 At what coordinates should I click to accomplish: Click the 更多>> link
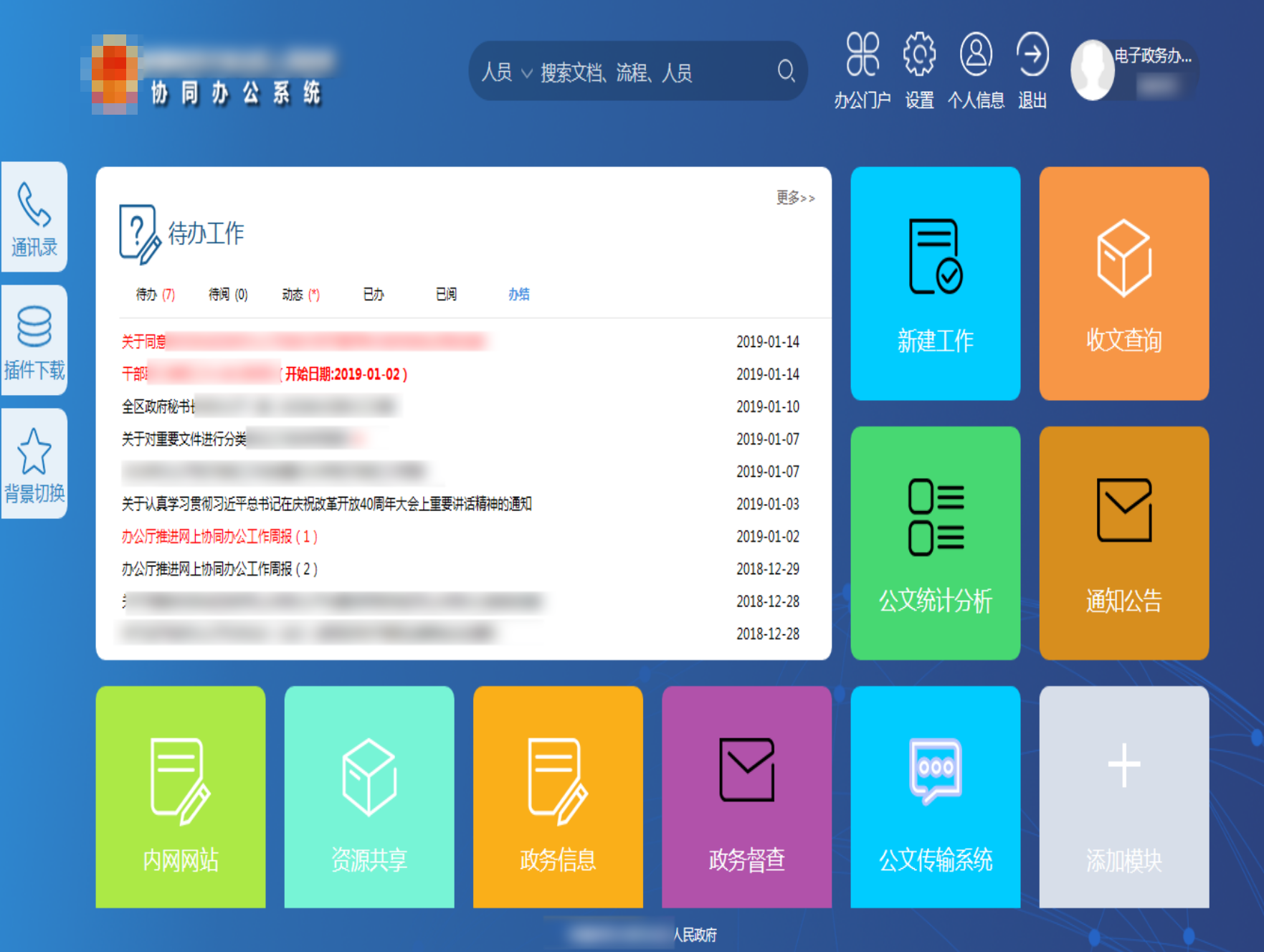pyautogui.click(x=795, y=197)
